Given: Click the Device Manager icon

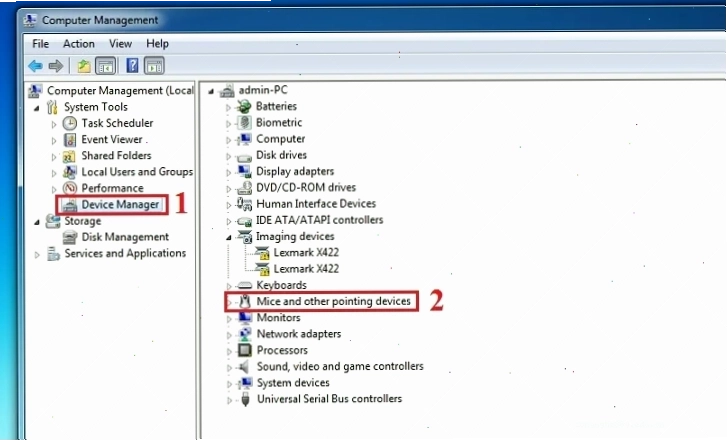Looking at the screenshot, I should pyautogui.click(x=70, y=205).
